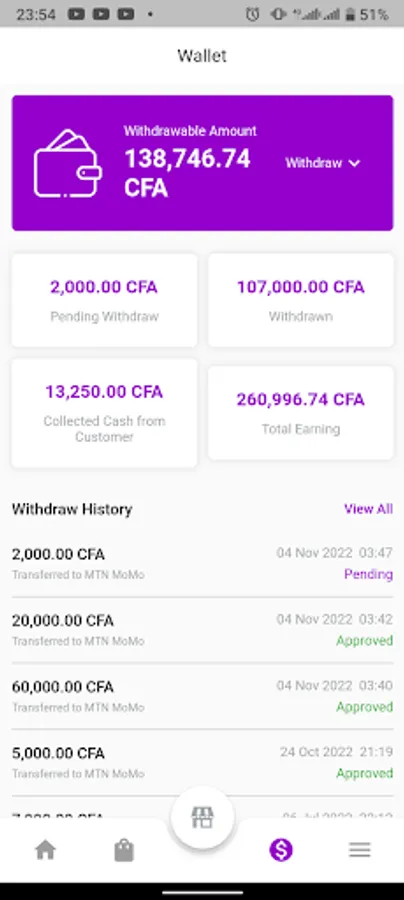This screenshot has height=900, width=404.
Task: Open the hamburger menu icon
Action: point(360,849)
